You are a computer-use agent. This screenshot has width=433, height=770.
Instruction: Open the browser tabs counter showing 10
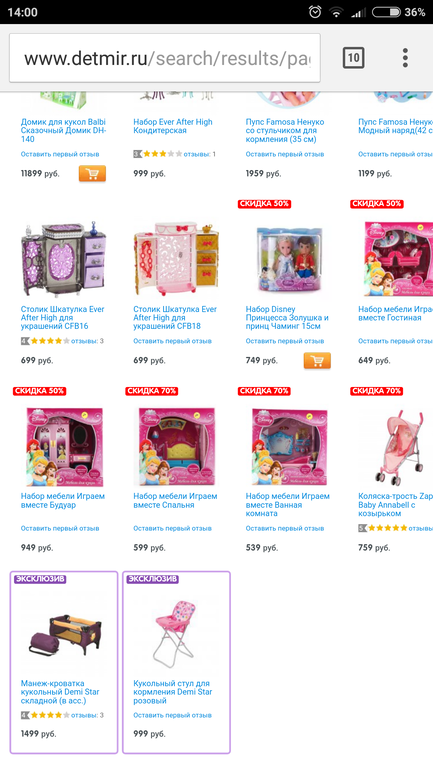click(353, 58)
